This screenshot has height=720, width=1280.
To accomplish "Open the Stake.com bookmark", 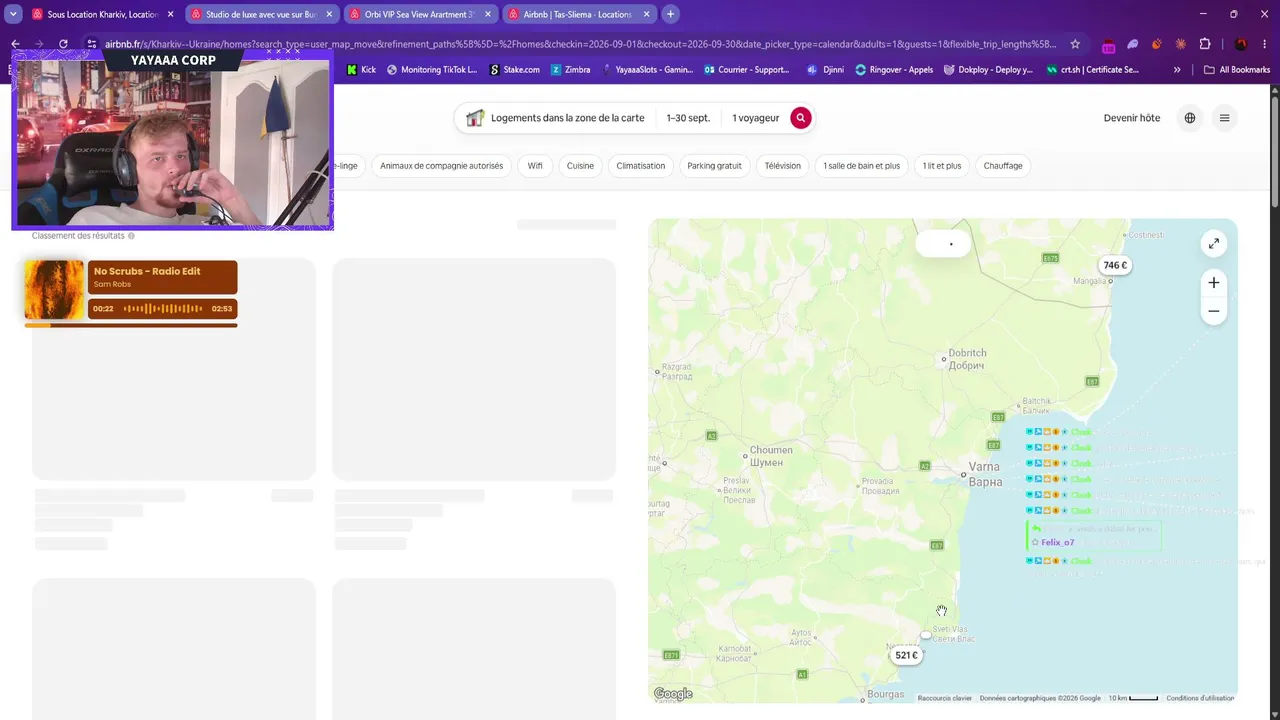I will click(515, 70).
